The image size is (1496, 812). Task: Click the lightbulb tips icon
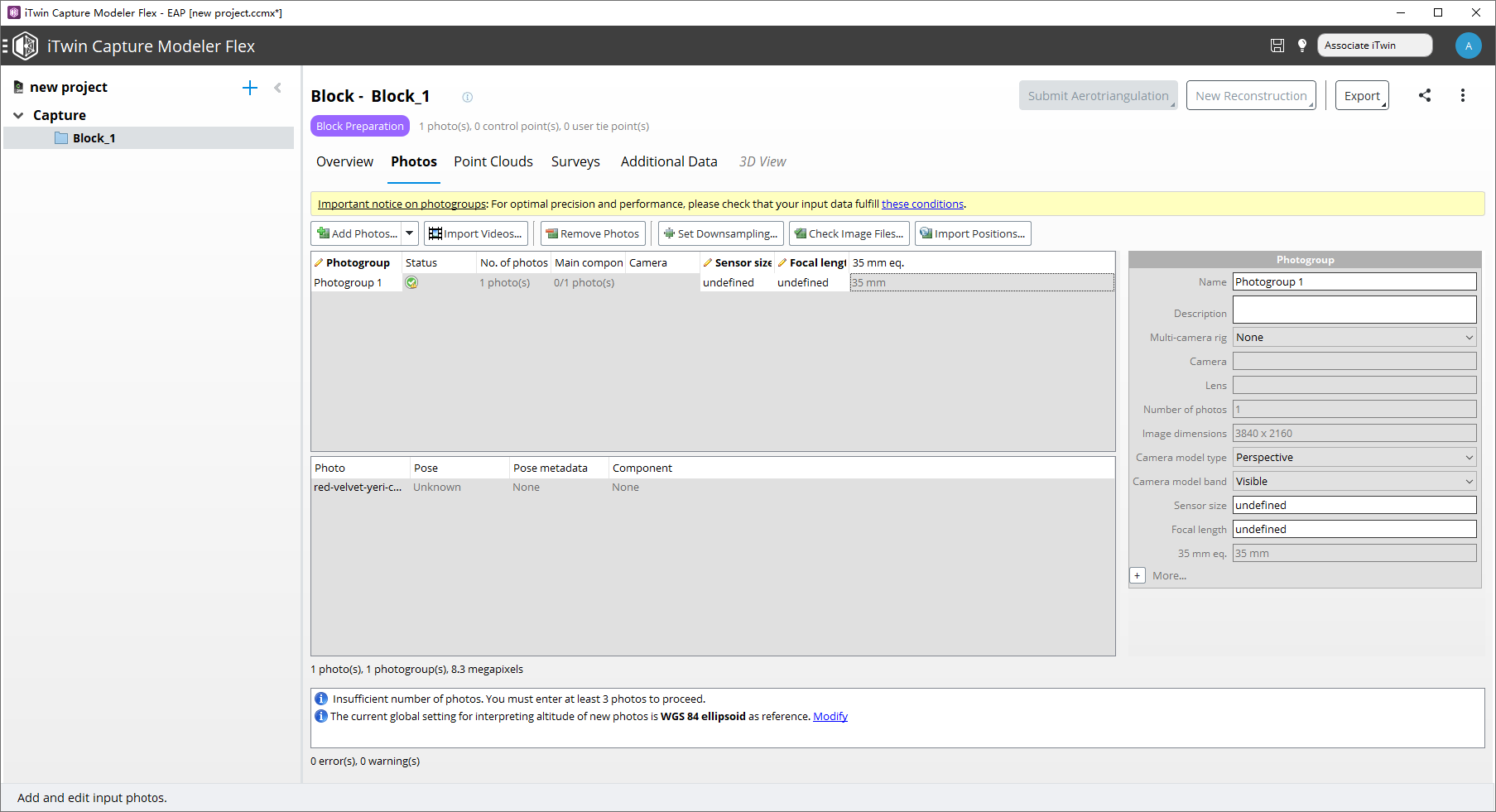pos(1302,46)
